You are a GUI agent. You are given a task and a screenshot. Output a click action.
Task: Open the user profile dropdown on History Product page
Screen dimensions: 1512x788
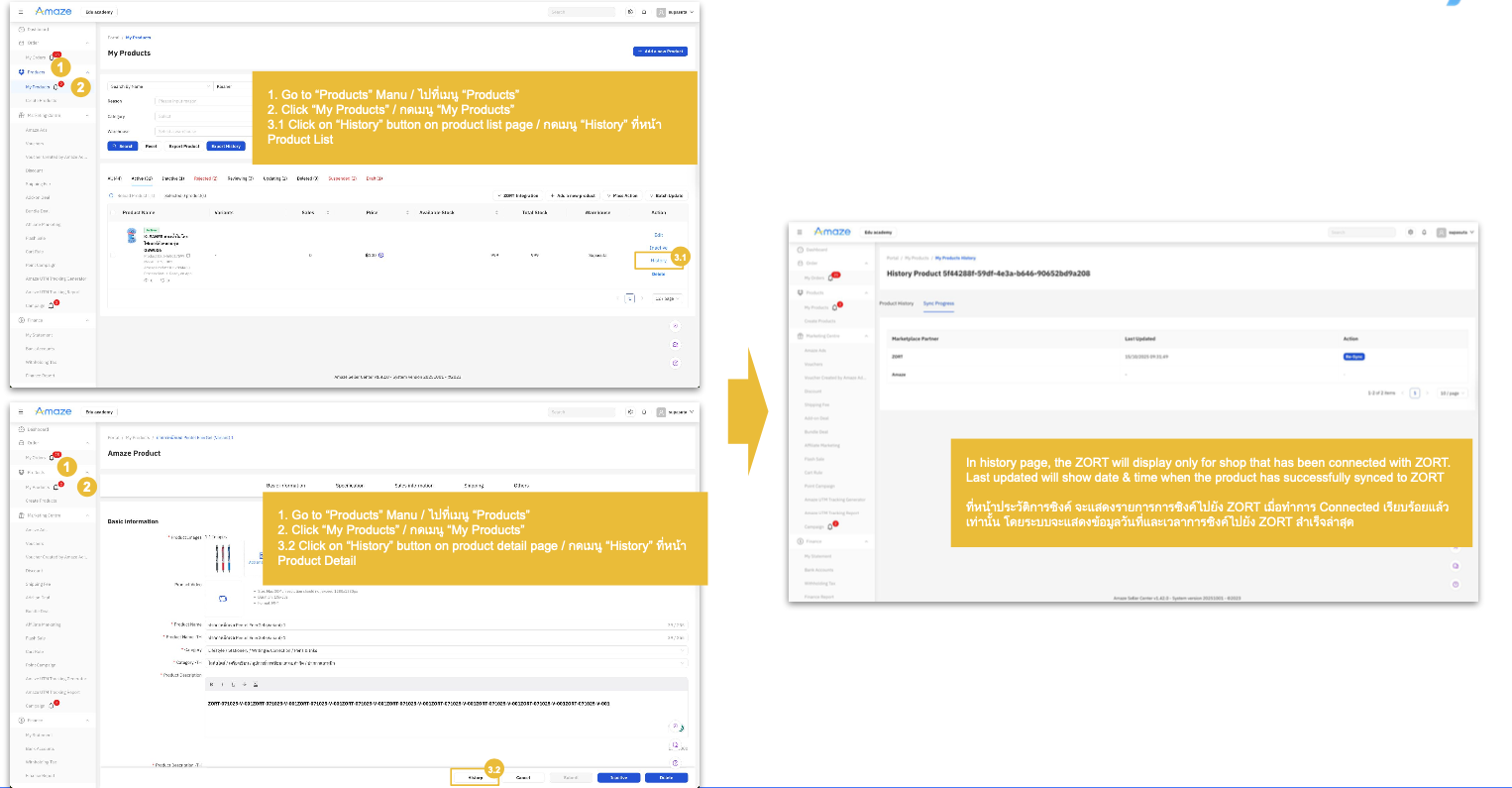[1456, 232]
